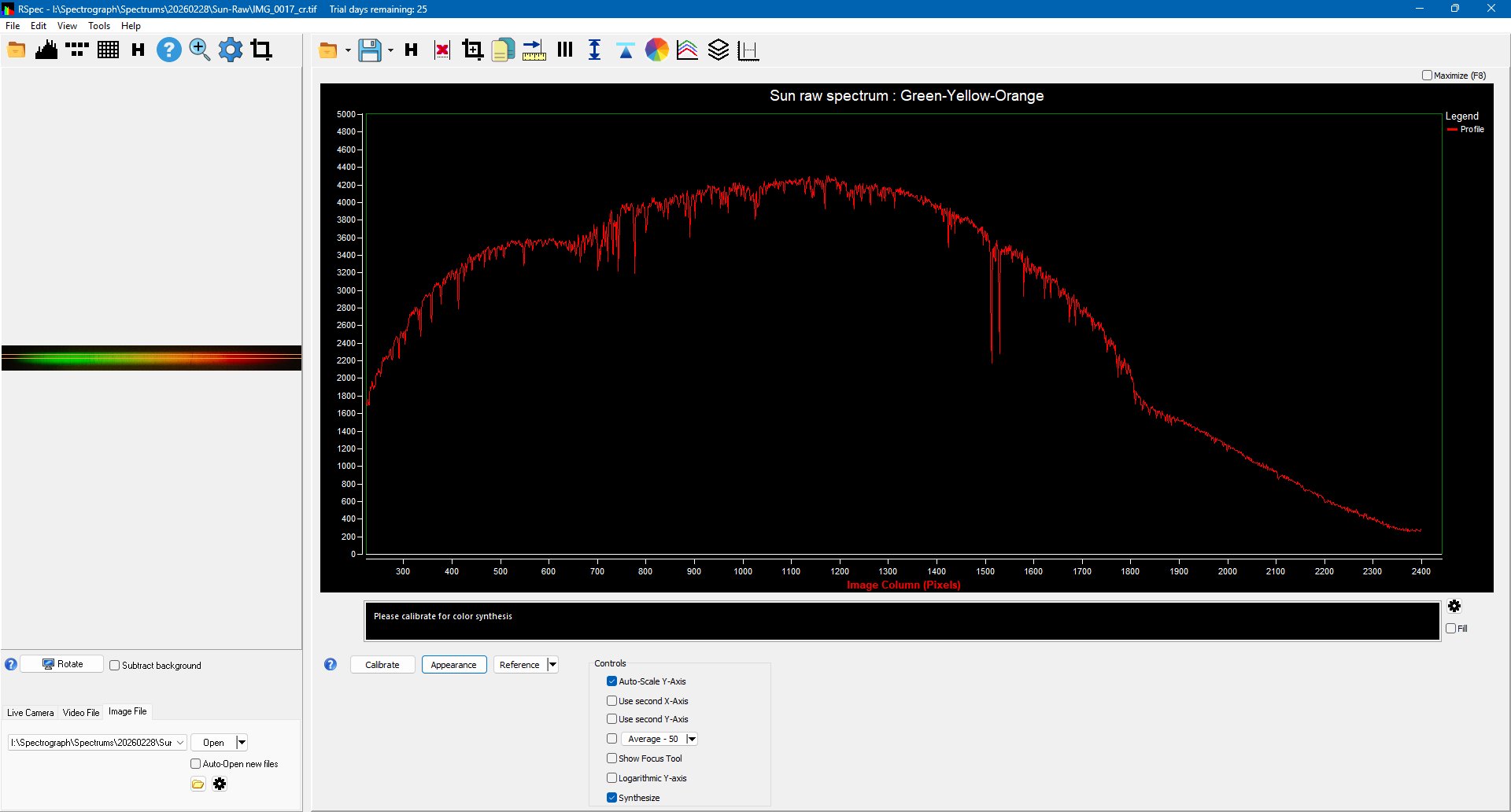This screenshot has height=812, width=1511.
Task: Click the save floppy disk icon
Action: (370, 51)
